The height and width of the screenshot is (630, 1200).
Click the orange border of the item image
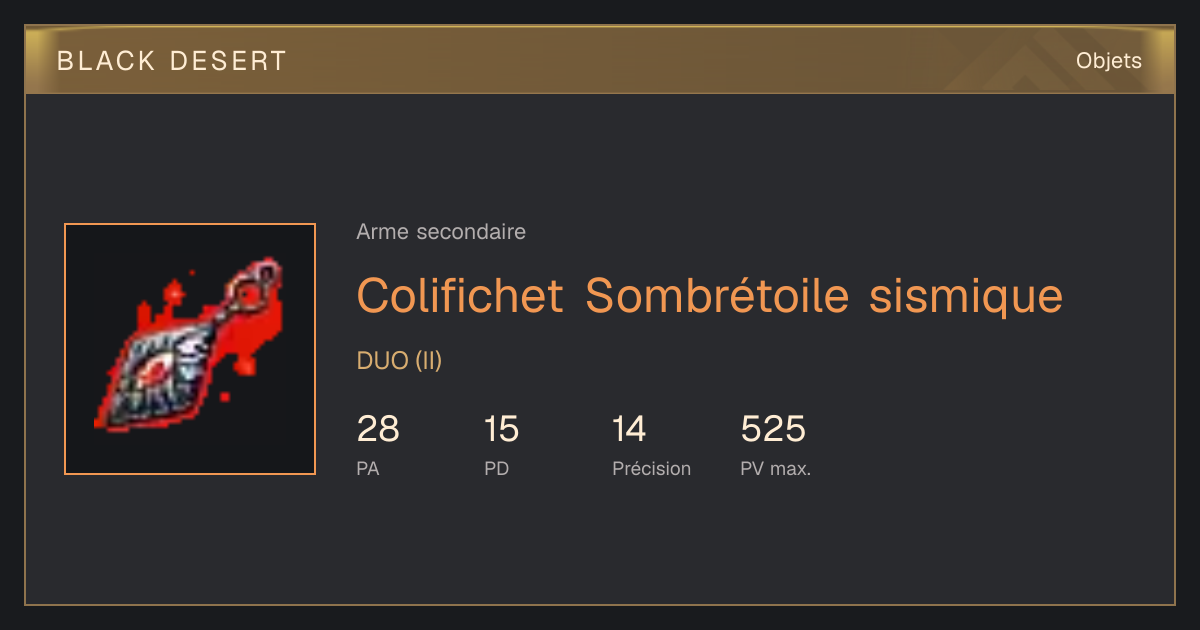190,225
